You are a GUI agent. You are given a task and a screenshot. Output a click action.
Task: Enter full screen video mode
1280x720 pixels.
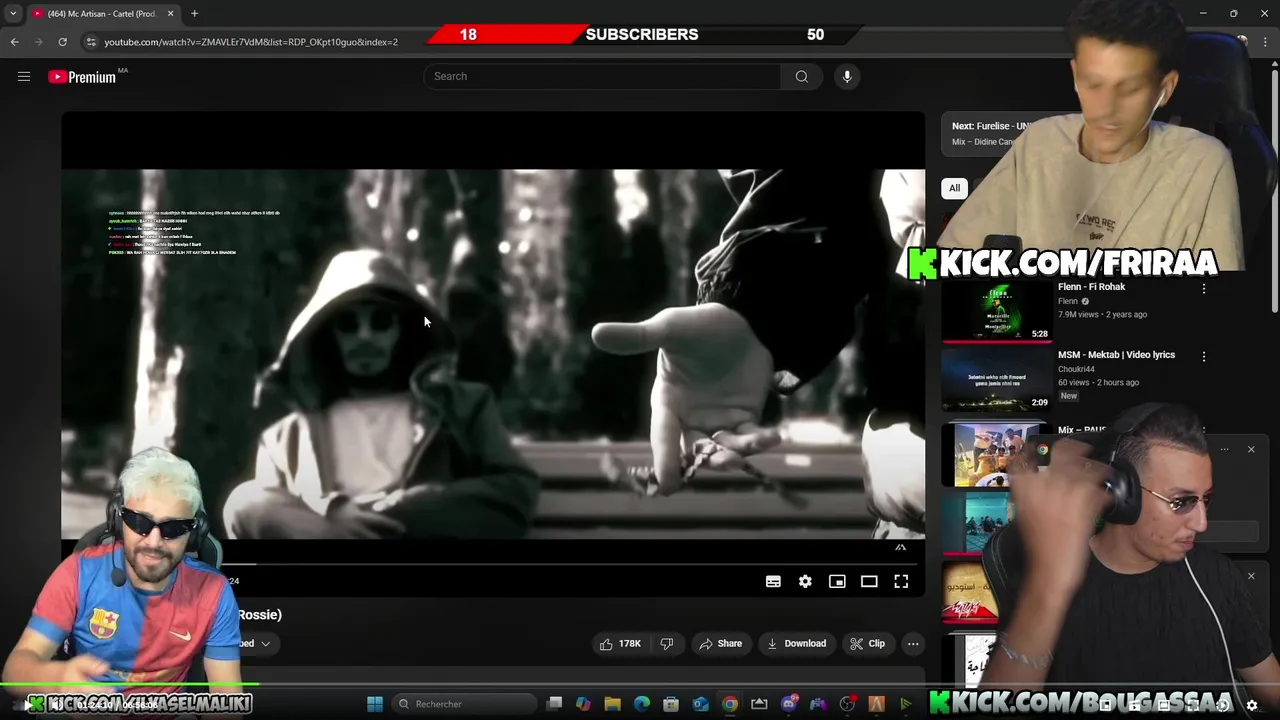click(x=901, y=581)
